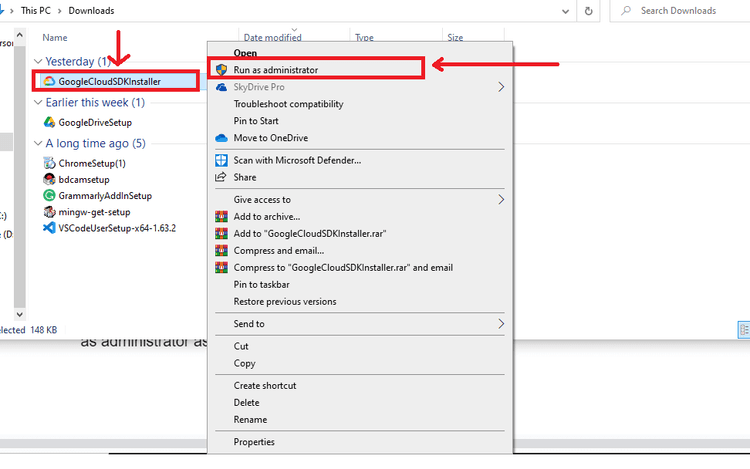Image resolution: width=750 pixels, height=469 pixels.
Task: Select the ChromeSetup(1) installer icon
Action: (x=48, y=163)
